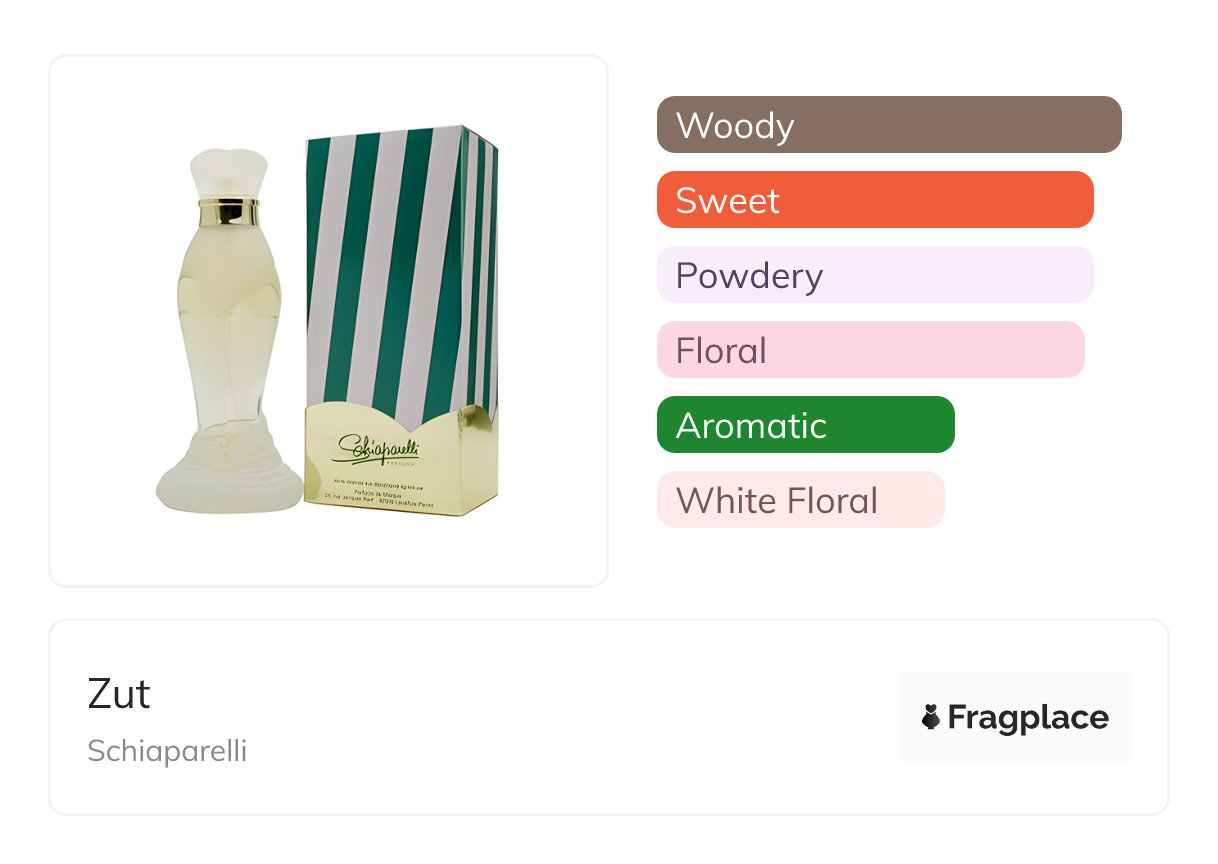The width and height of the screenshot is (1218, 864).
Task: Choose the pink Floral accord bar
Action: click(x=870, y=350)
